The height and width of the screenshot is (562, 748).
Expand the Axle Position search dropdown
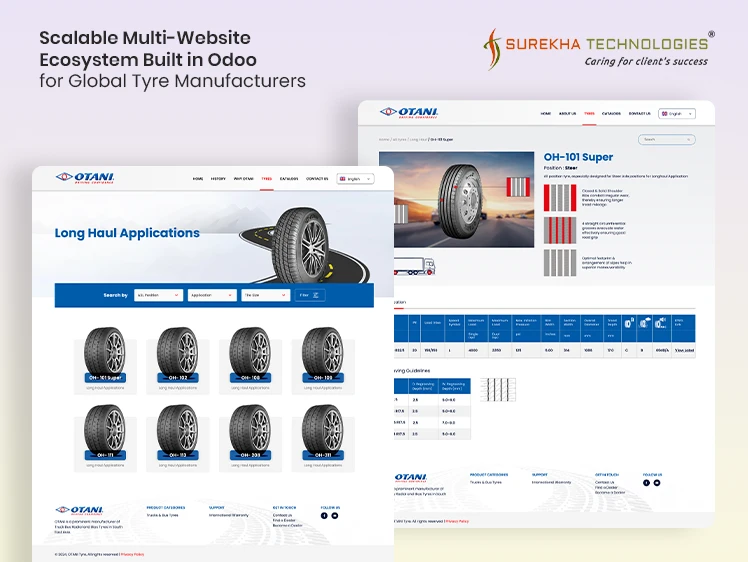158,295
